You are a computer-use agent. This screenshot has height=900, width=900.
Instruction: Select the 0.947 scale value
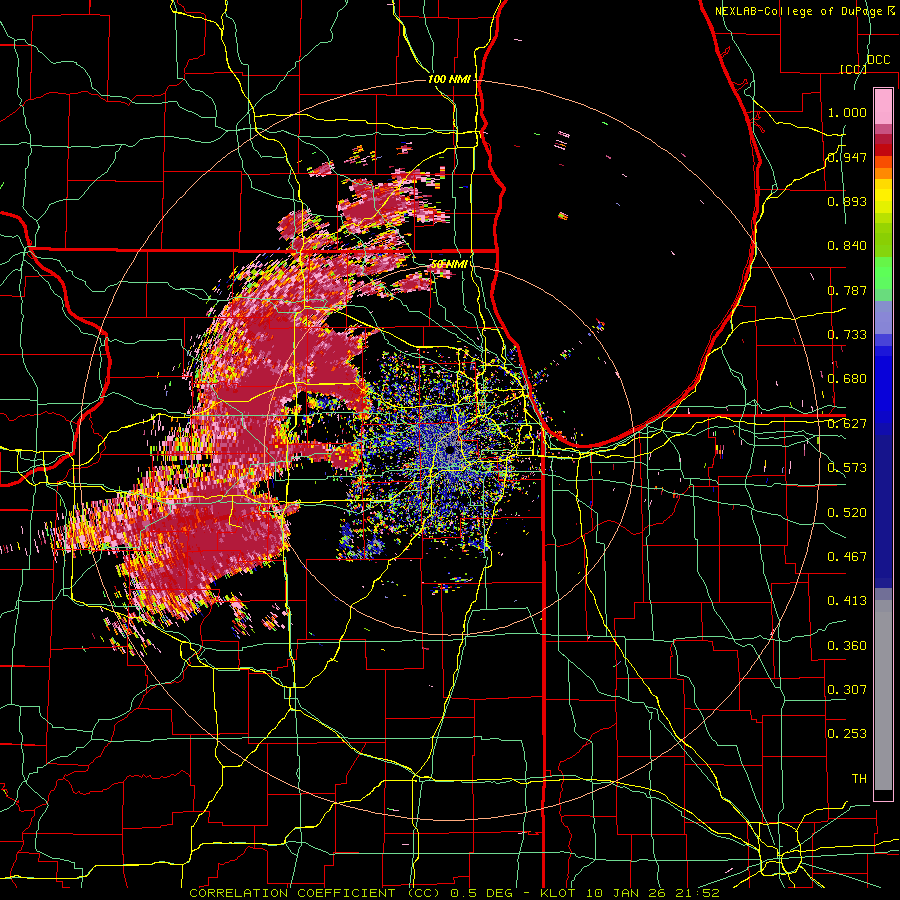[847, 157]
